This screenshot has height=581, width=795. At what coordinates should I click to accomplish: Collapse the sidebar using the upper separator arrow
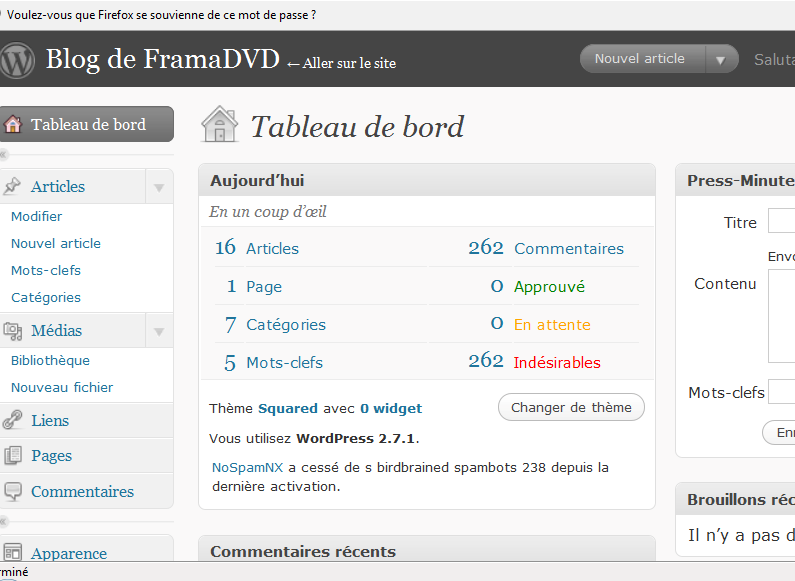(x=3, y=154)
